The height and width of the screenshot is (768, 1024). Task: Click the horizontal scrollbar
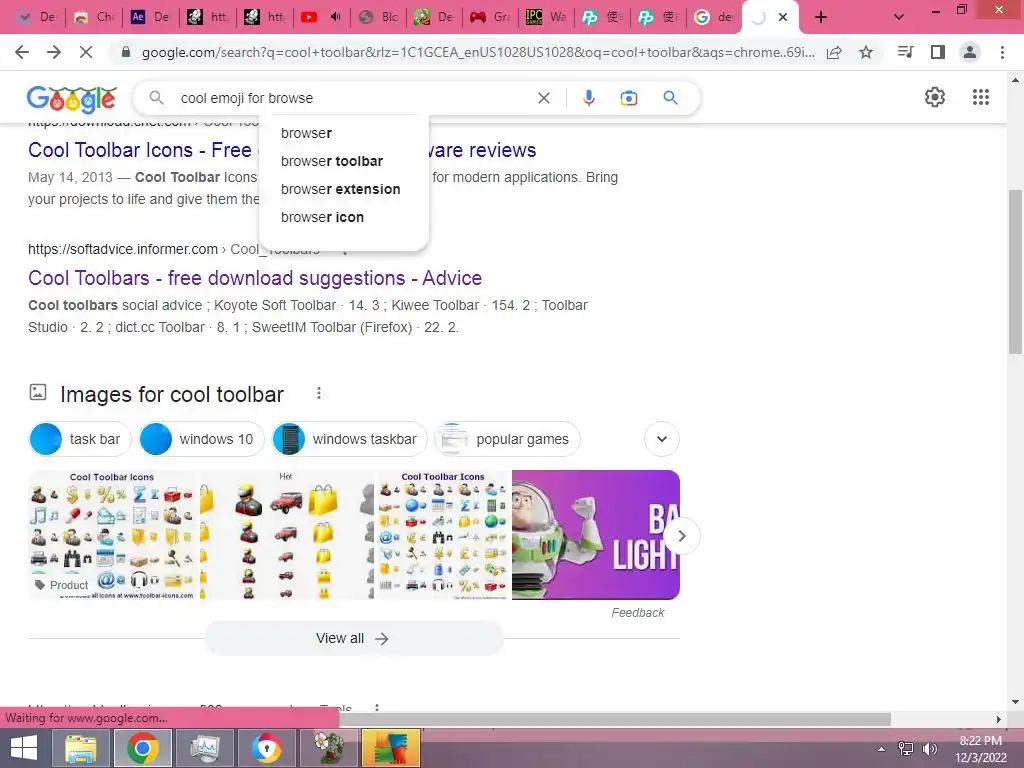point(614,719)
